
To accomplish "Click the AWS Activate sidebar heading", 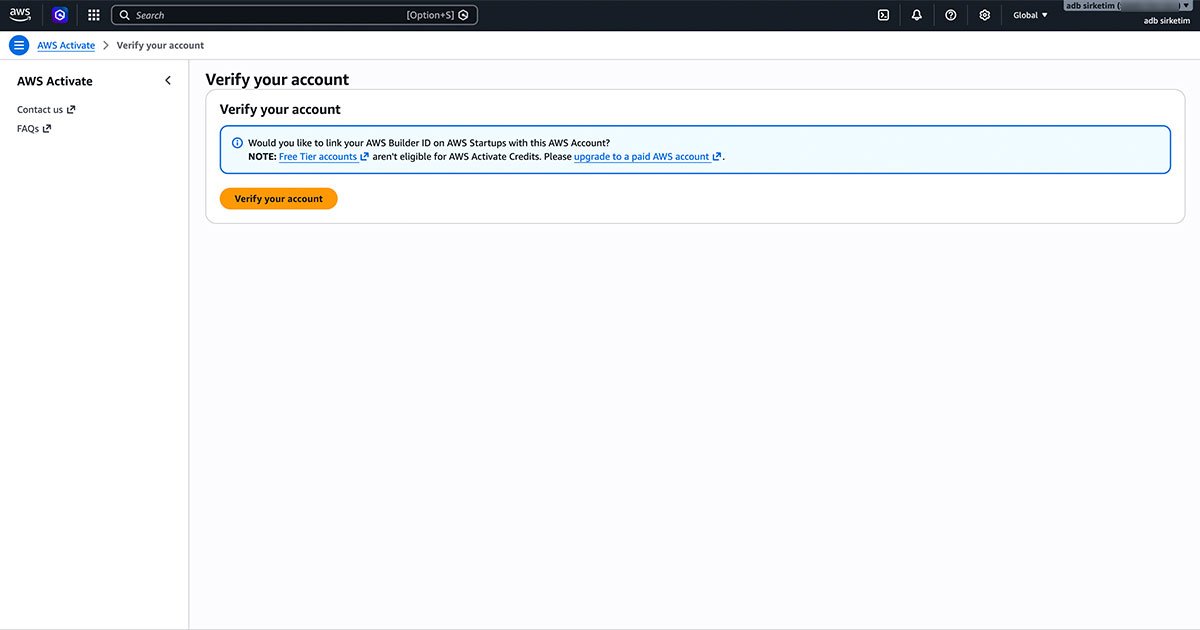I will click(x=55, y=81).
